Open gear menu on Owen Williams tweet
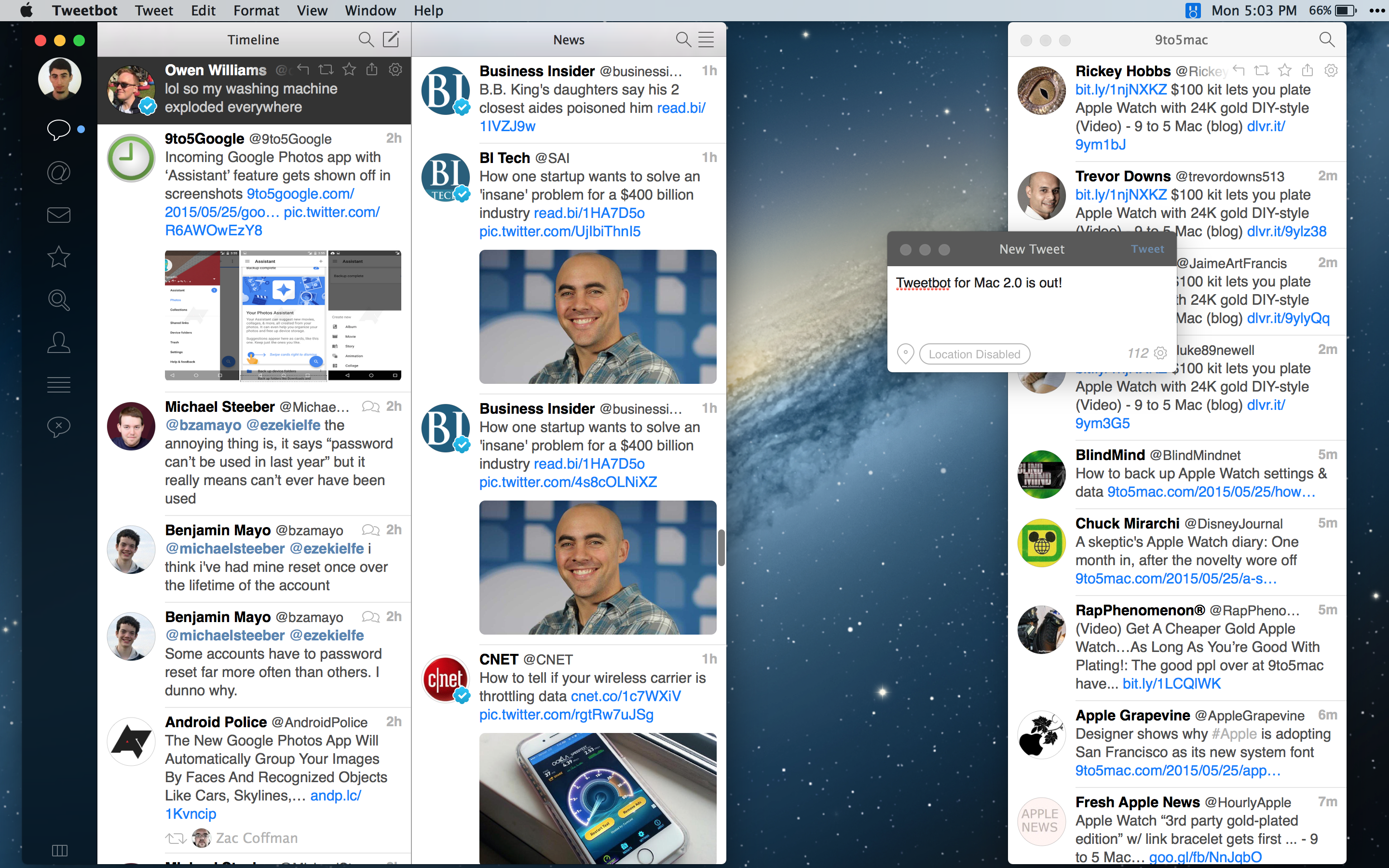The image size is (1389, 868). click(x=395, y=70)
